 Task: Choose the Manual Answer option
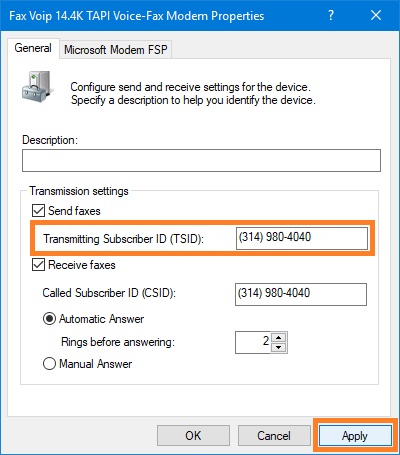[49, 363]
